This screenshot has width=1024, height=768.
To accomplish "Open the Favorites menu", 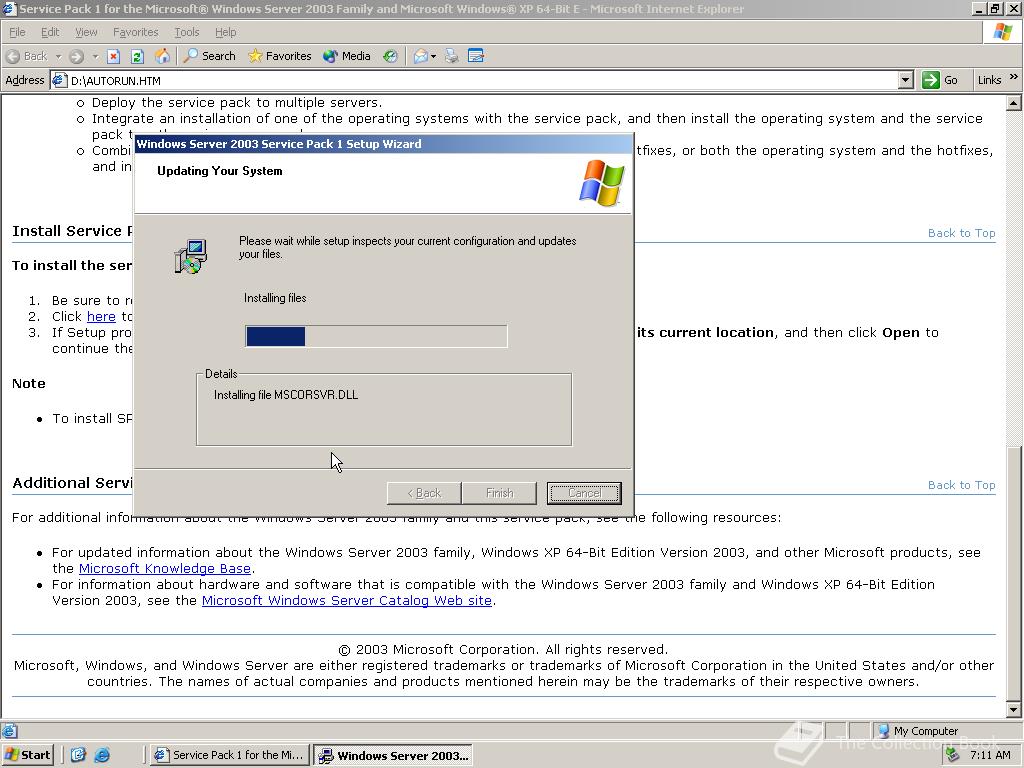I will 135,32.
